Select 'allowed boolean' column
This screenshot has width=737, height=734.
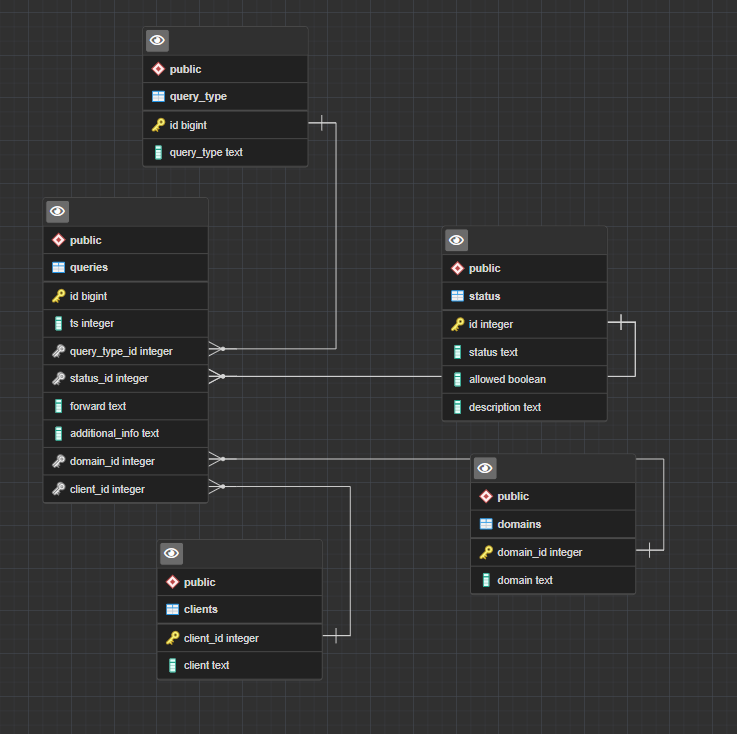525,379
